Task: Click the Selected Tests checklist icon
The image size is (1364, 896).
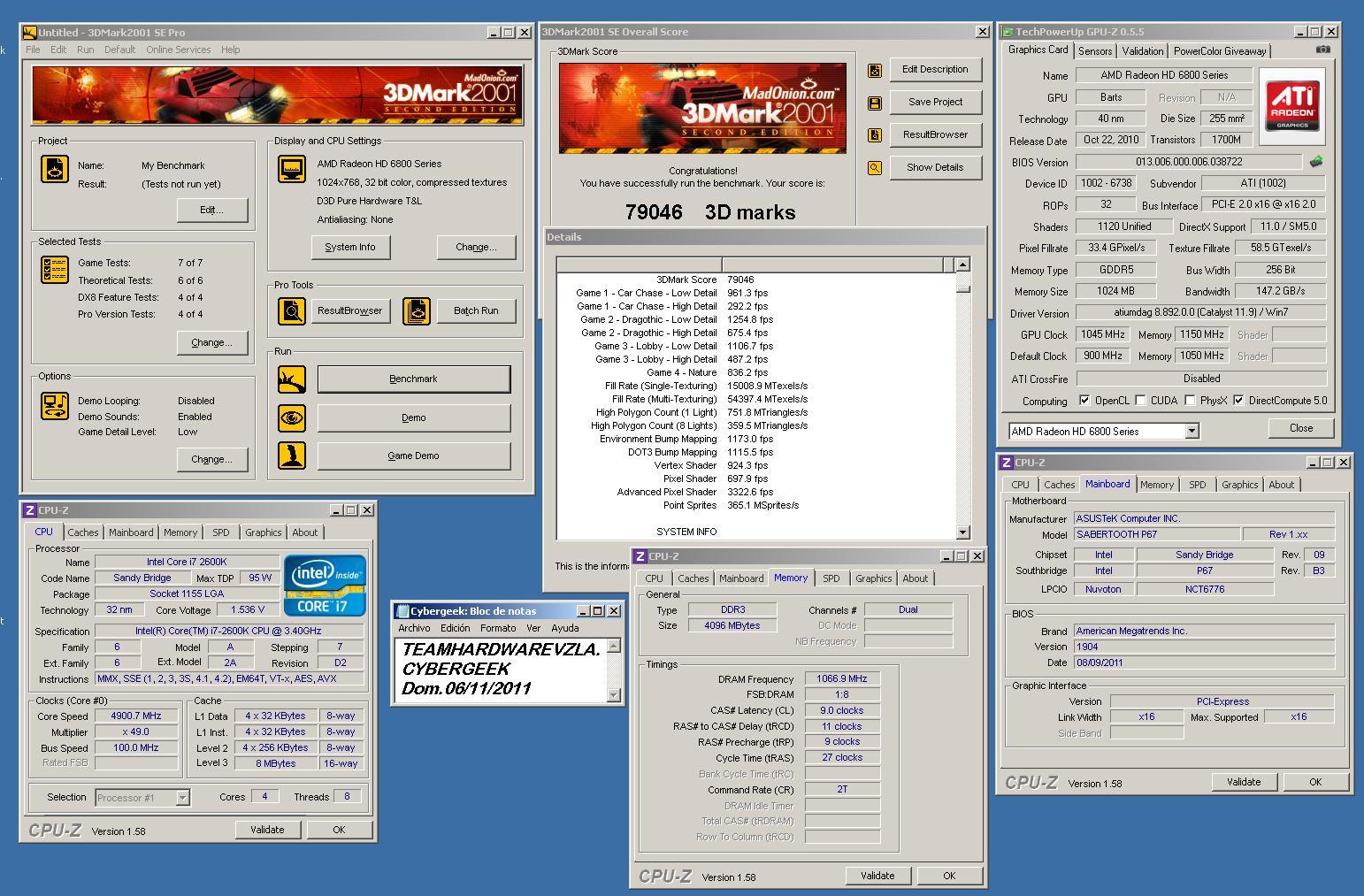Action: [x=55, y=270]
